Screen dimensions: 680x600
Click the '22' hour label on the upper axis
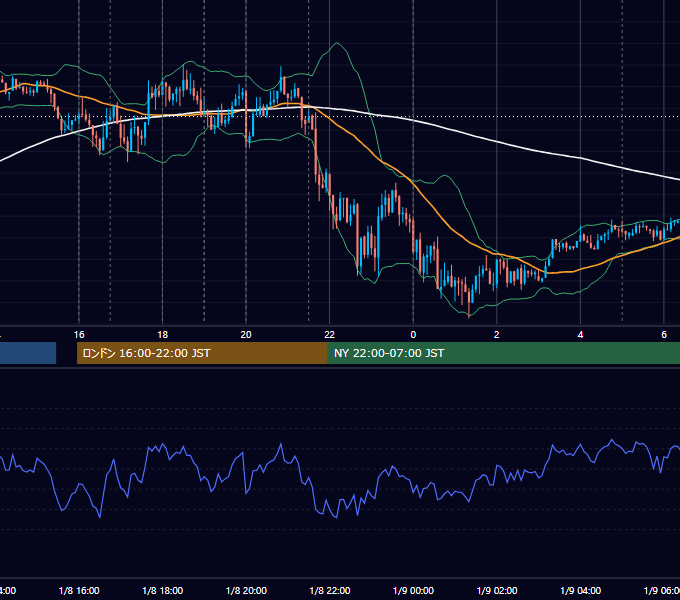point(330,335)
